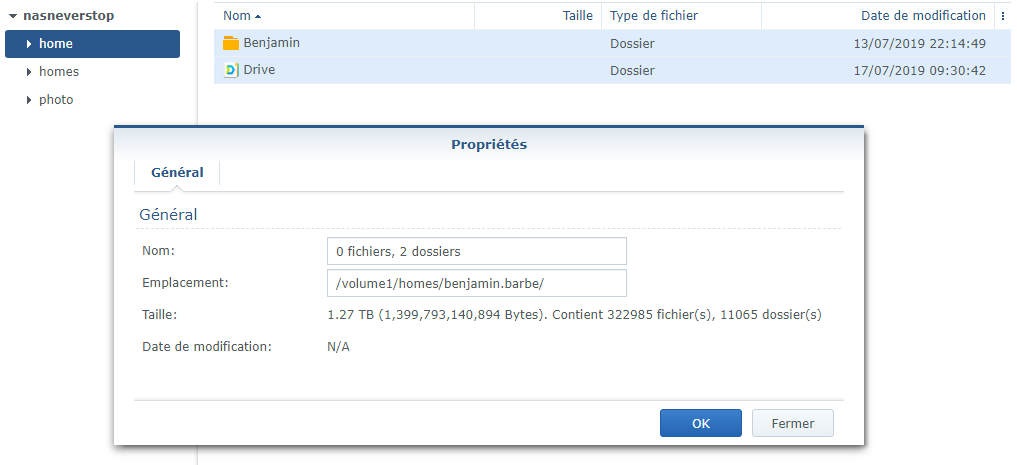Click the Drive folder icon
The height and width of the screenshot is (465, 1017).
[x=231, y=70]
